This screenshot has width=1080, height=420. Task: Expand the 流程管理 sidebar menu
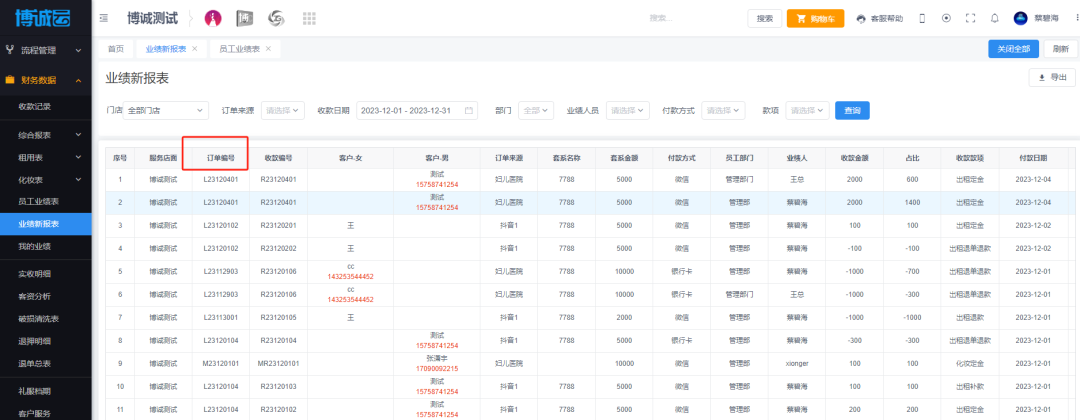[45, 50]
